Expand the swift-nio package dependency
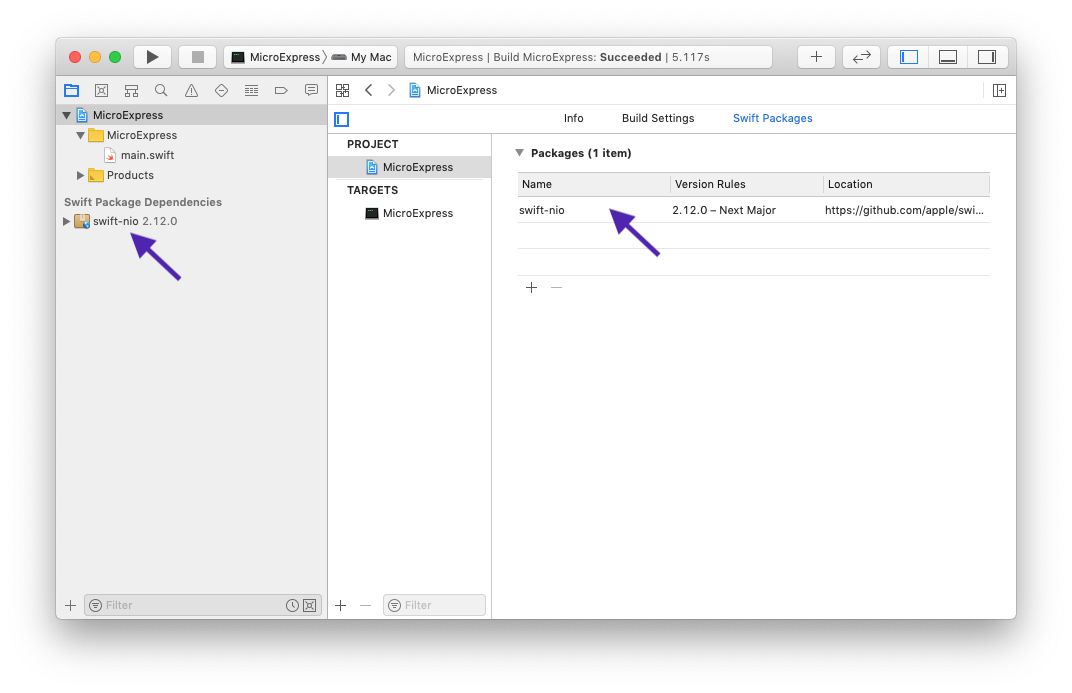 66,221
